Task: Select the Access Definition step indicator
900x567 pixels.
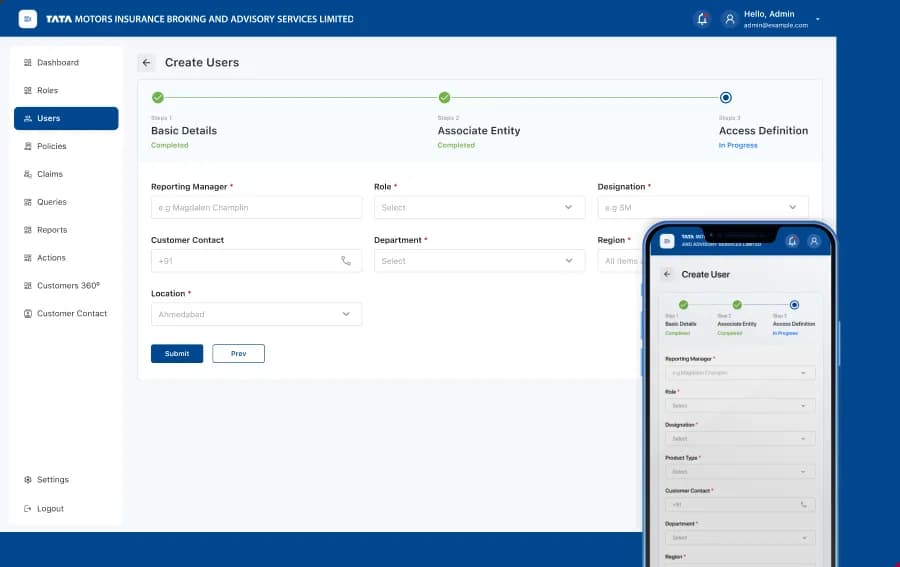Action: pyautogui.click(x=726, y=98)
